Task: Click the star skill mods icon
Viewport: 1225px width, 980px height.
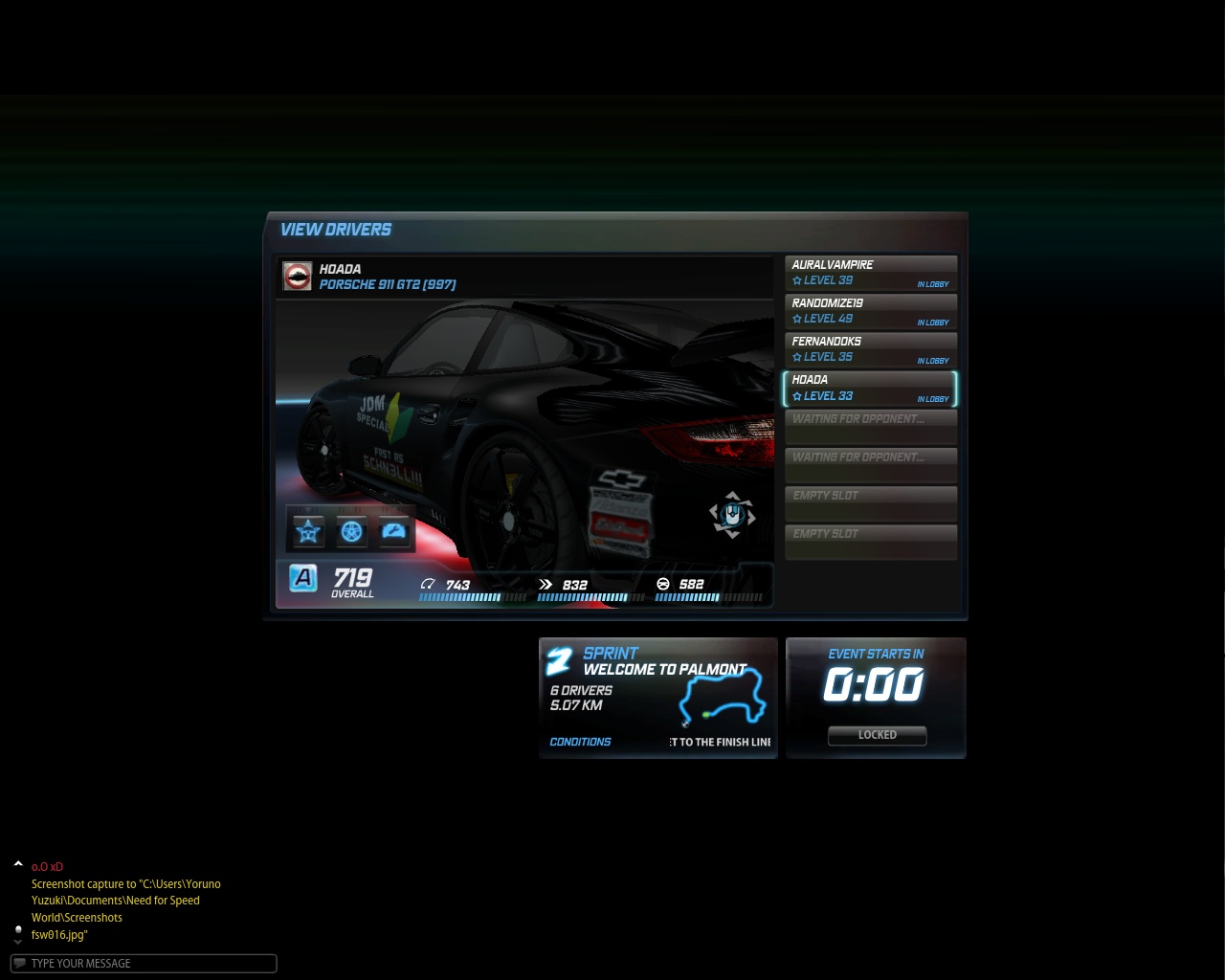Action: 308,531
